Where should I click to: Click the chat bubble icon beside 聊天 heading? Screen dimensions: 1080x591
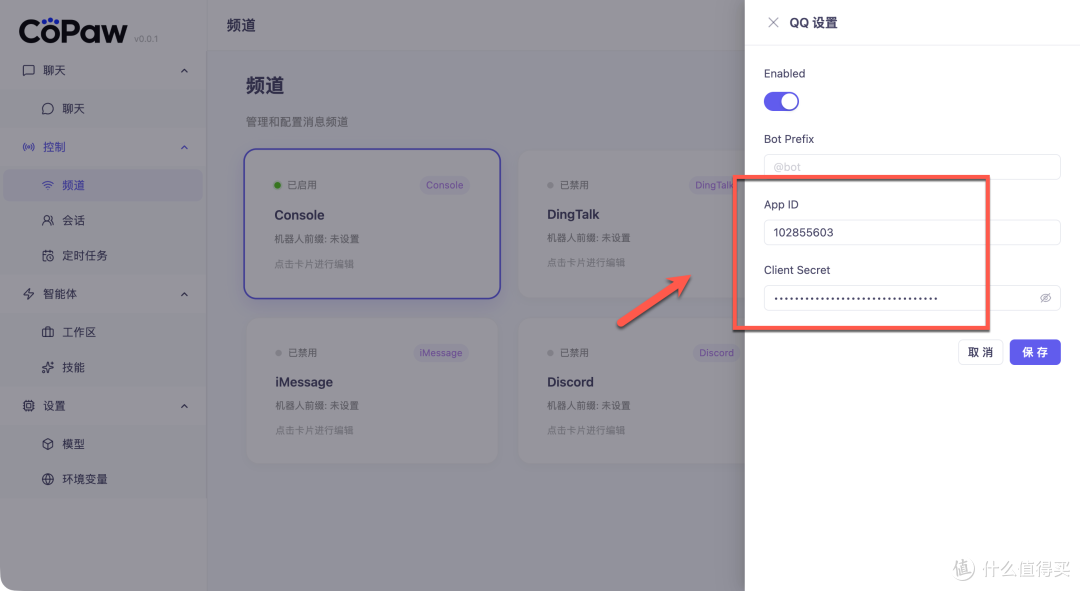click(28, 70)
